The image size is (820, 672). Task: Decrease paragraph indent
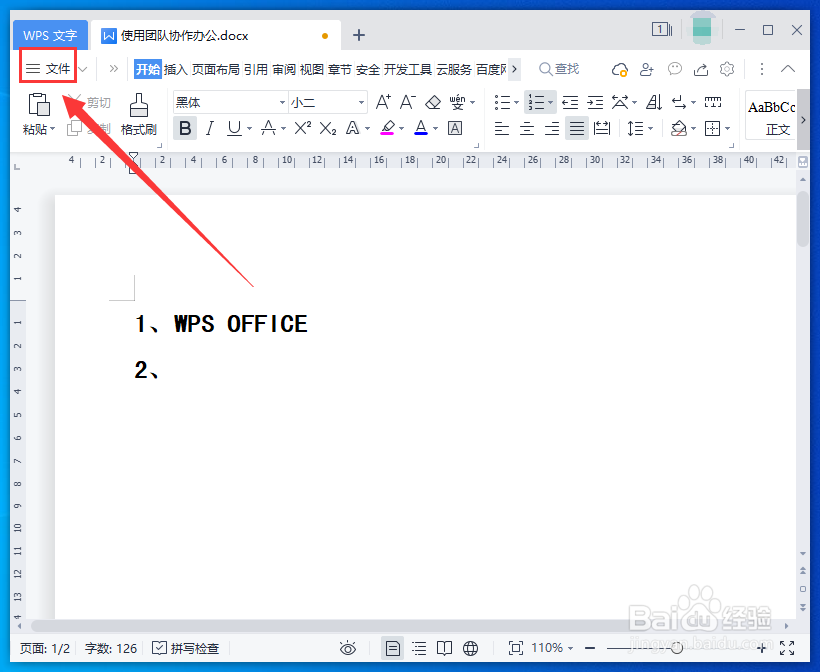pos(570,102)
